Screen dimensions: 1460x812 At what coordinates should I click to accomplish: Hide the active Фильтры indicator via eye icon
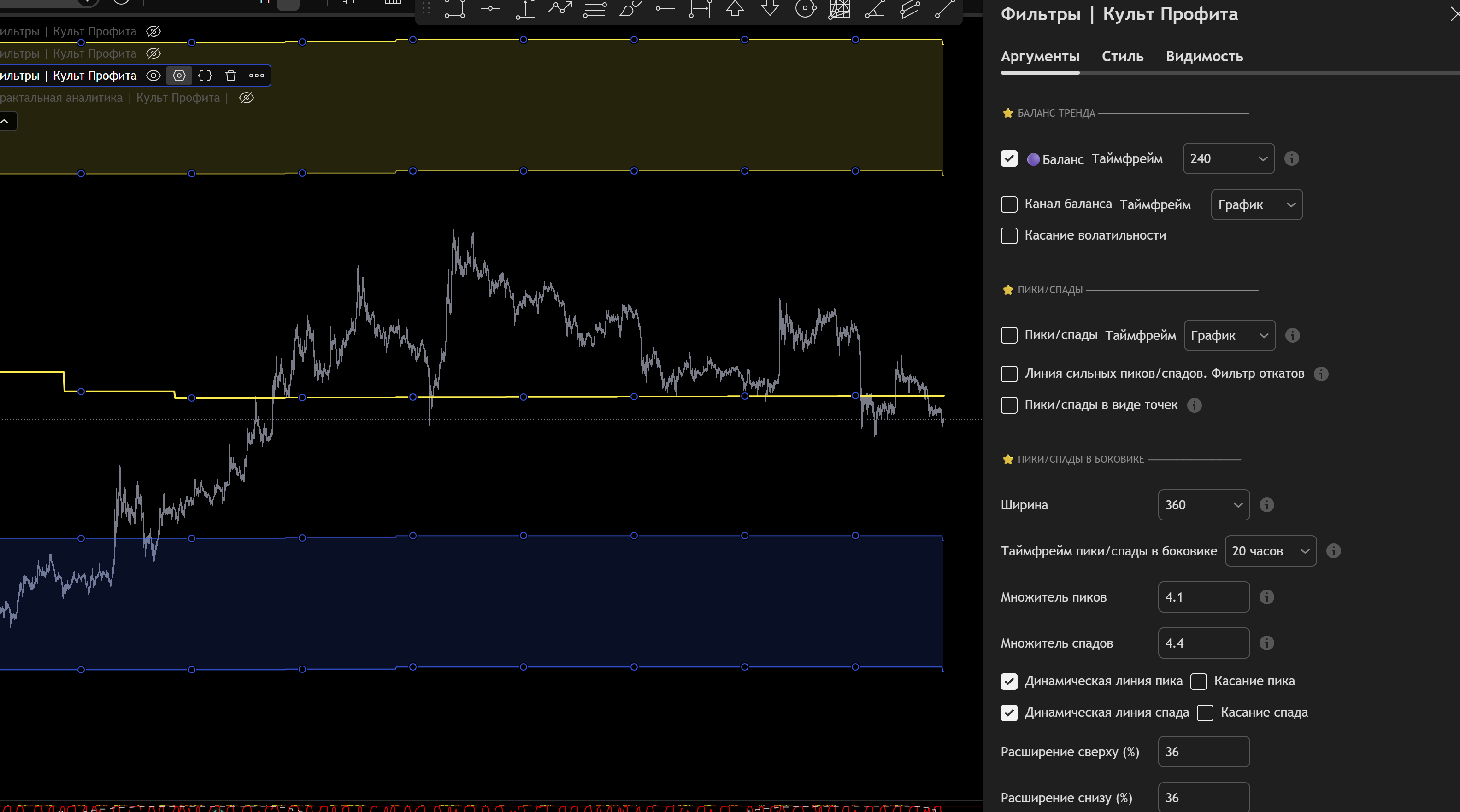(x=153, y=76)
